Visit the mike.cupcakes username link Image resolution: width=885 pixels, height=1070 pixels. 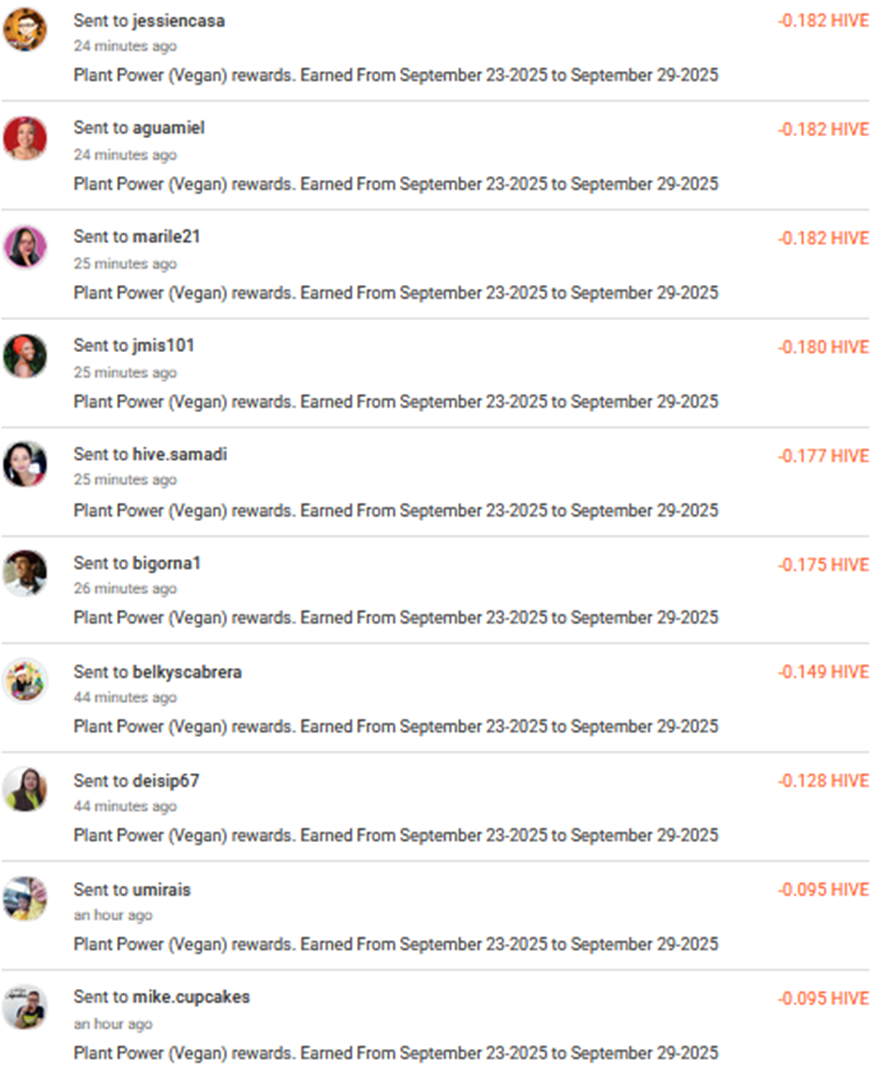pyautogui.click(x=191, y=997)
